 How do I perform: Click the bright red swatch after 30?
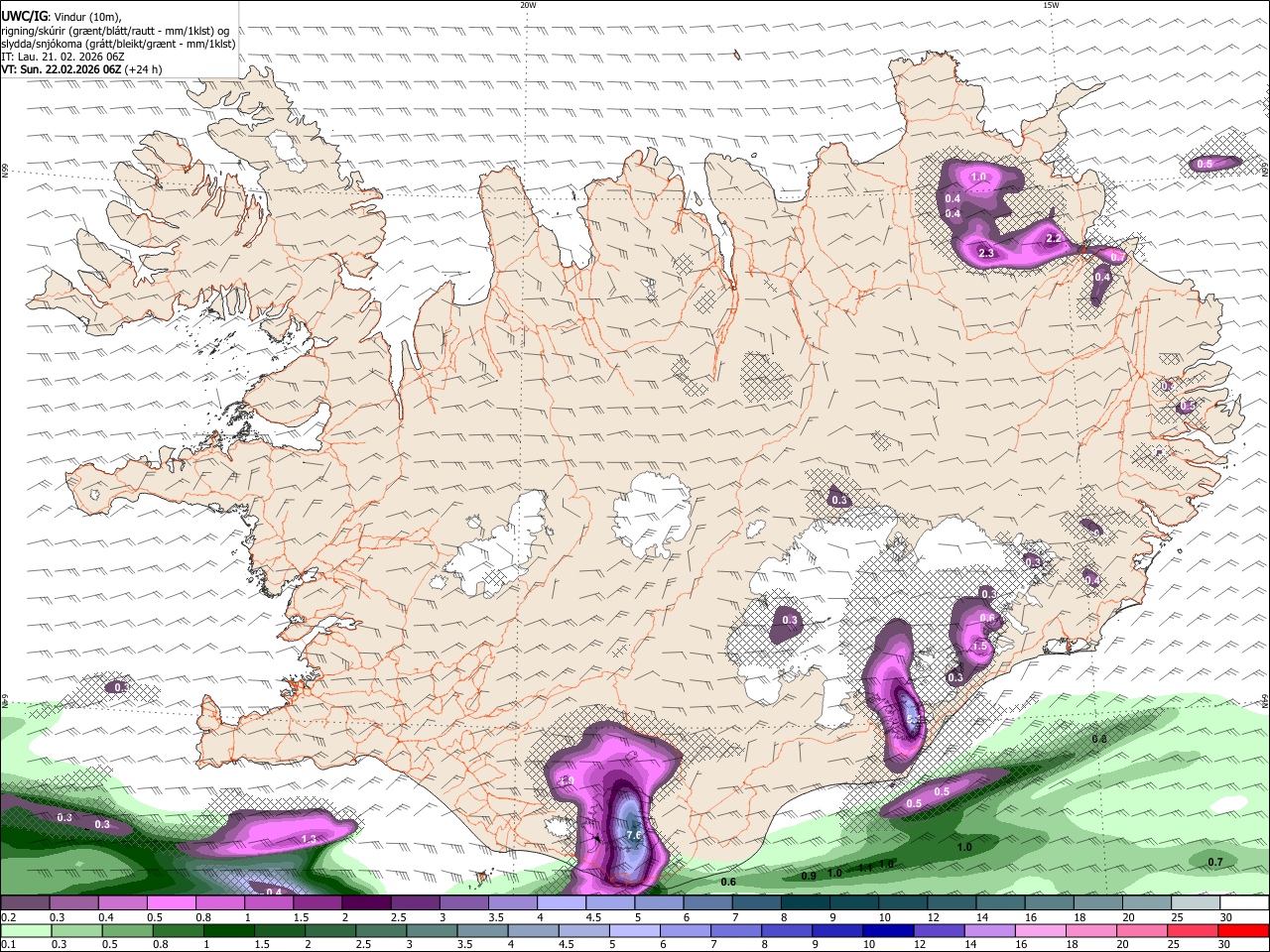click(x=1242, y=930)
